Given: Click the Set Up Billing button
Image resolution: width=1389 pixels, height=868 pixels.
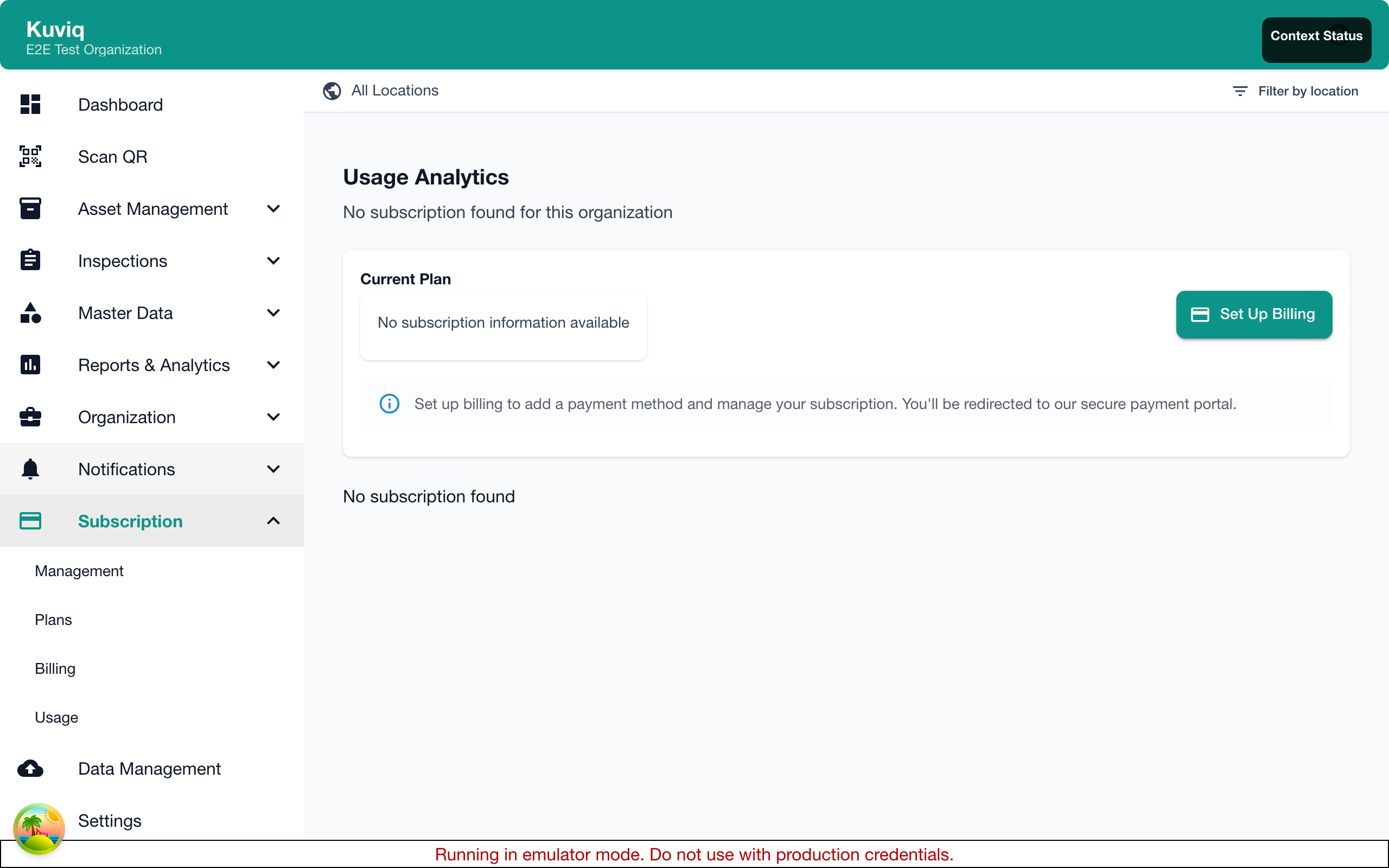Looking at the screenshot, I should click(1253, 314).
